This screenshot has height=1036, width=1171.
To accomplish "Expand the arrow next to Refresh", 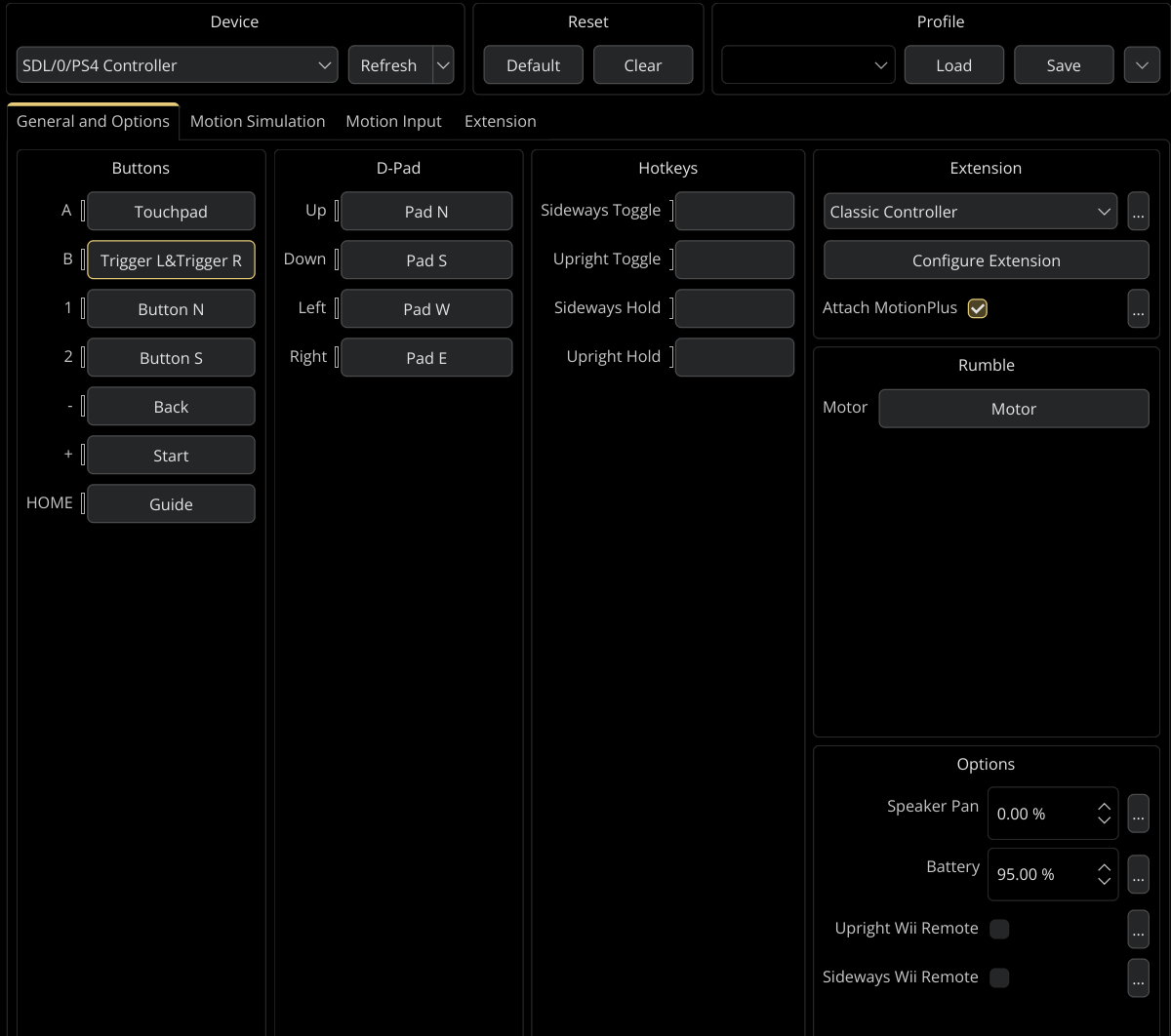I will [443, 65].
